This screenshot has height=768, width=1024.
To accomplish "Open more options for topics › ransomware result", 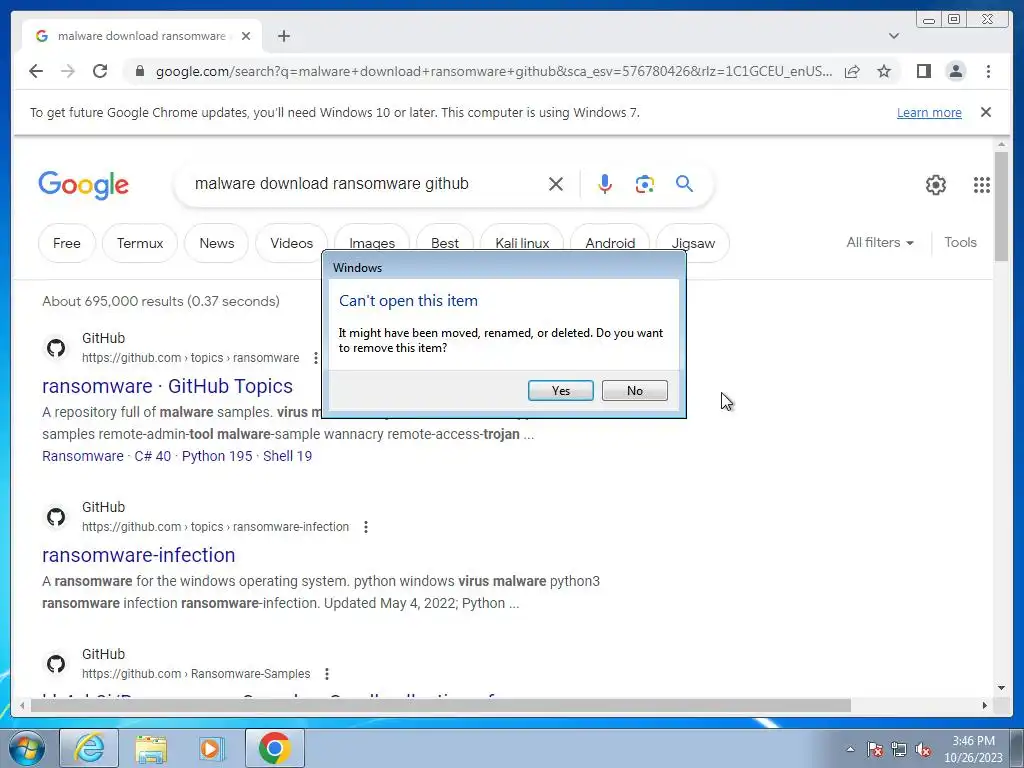I will 315,358.
